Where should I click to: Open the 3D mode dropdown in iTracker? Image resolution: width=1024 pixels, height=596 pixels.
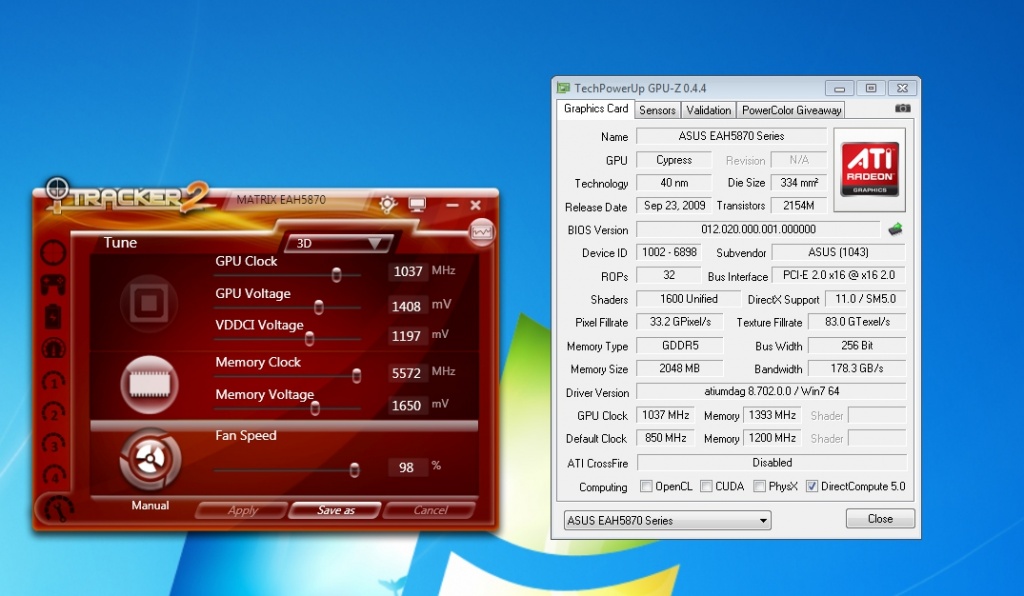[x=338, y=243]
